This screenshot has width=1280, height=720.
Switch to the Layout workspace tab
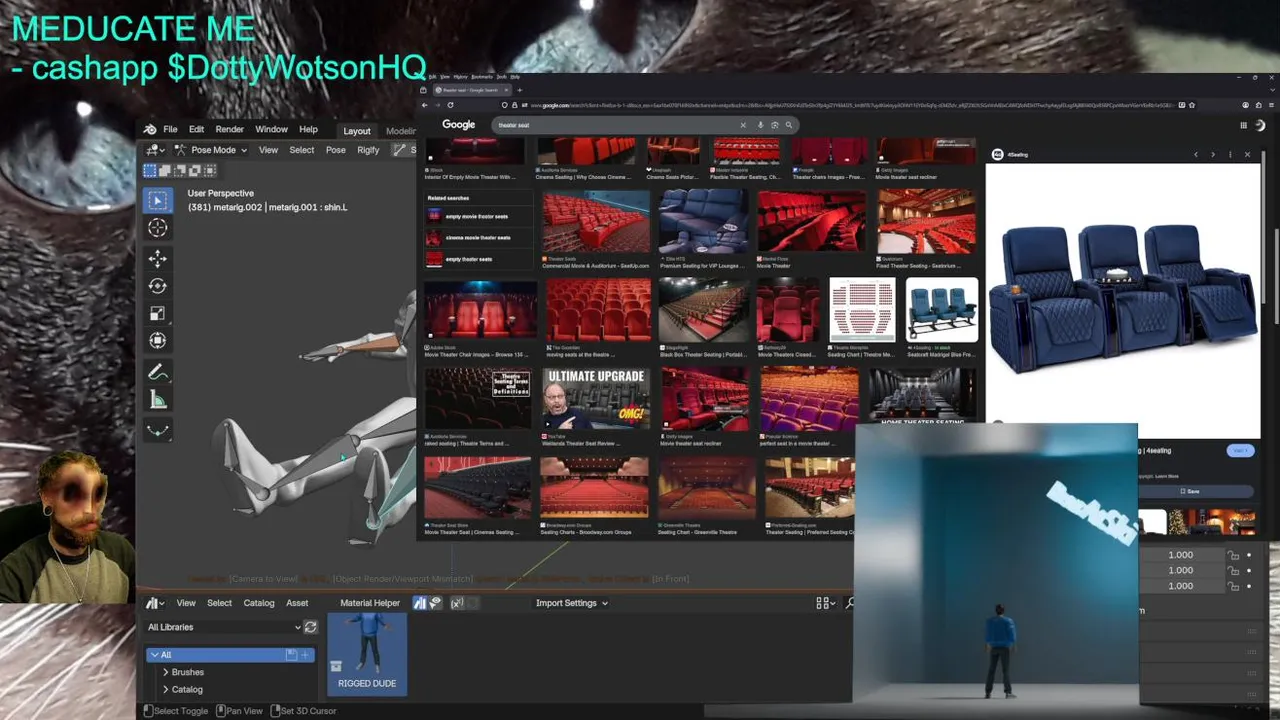357,131
